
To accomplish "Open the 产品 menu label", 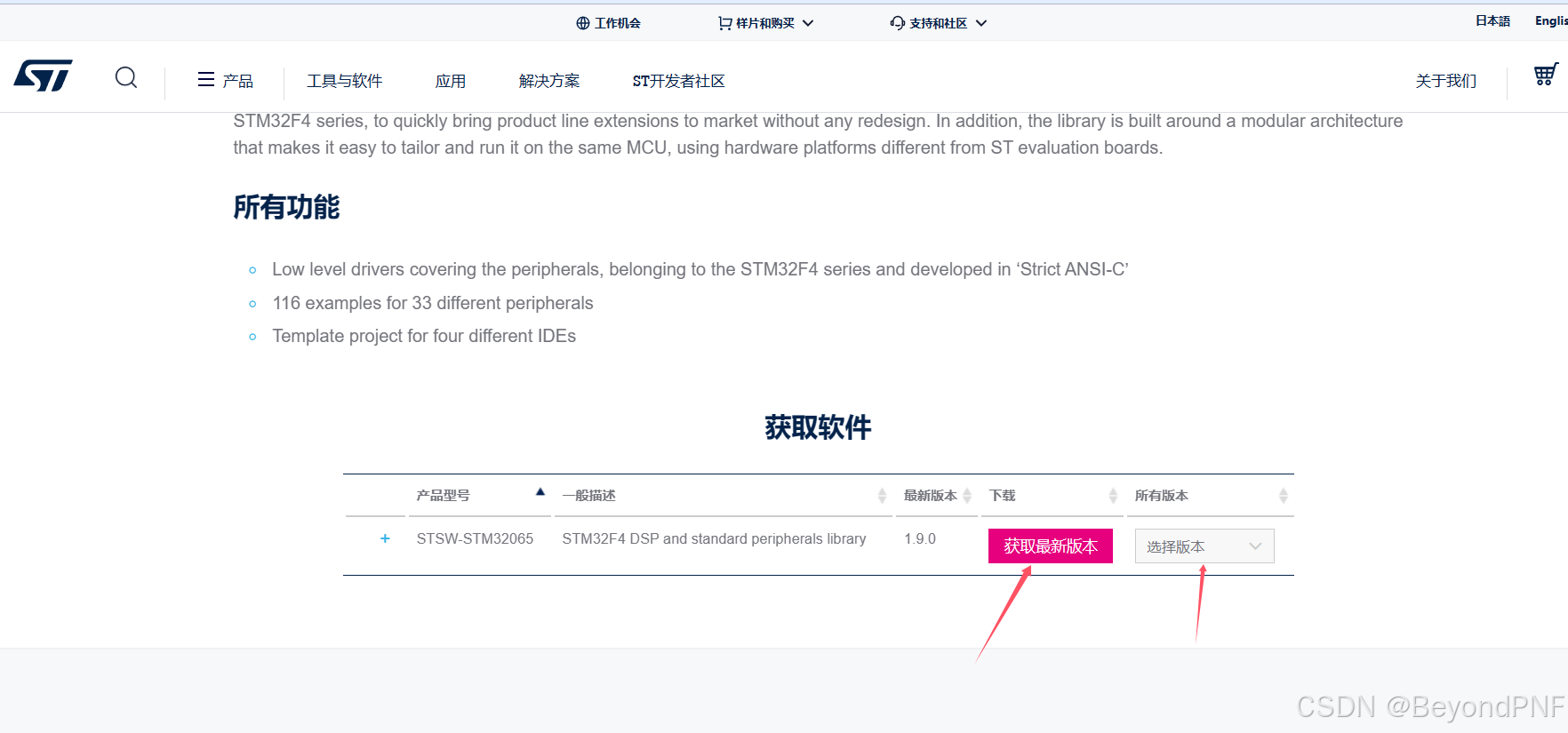I will point(238,81).
